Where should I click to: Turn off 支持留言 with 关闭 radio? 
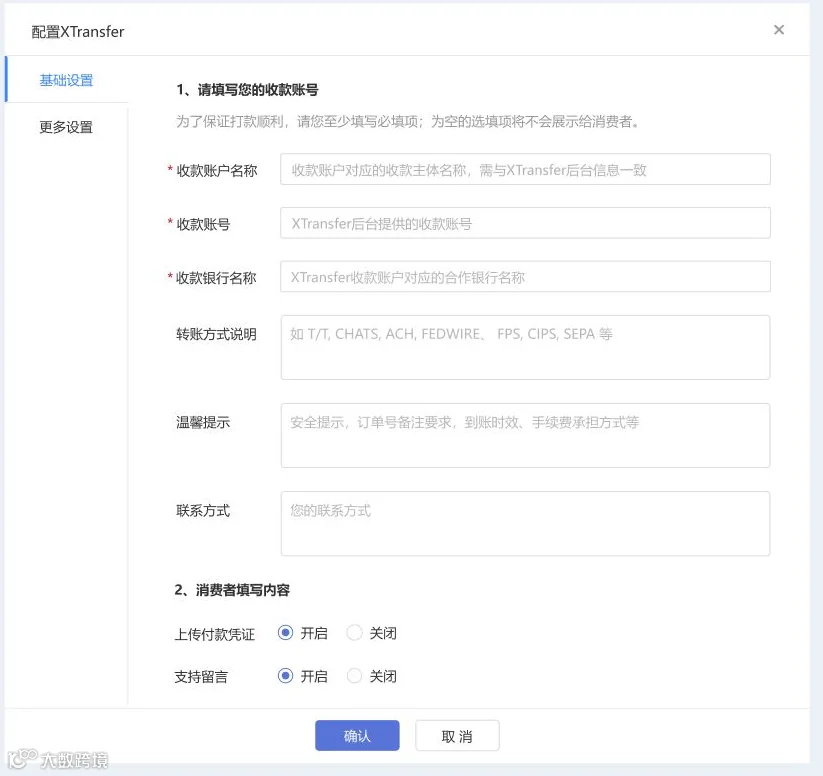coord(354,676)
